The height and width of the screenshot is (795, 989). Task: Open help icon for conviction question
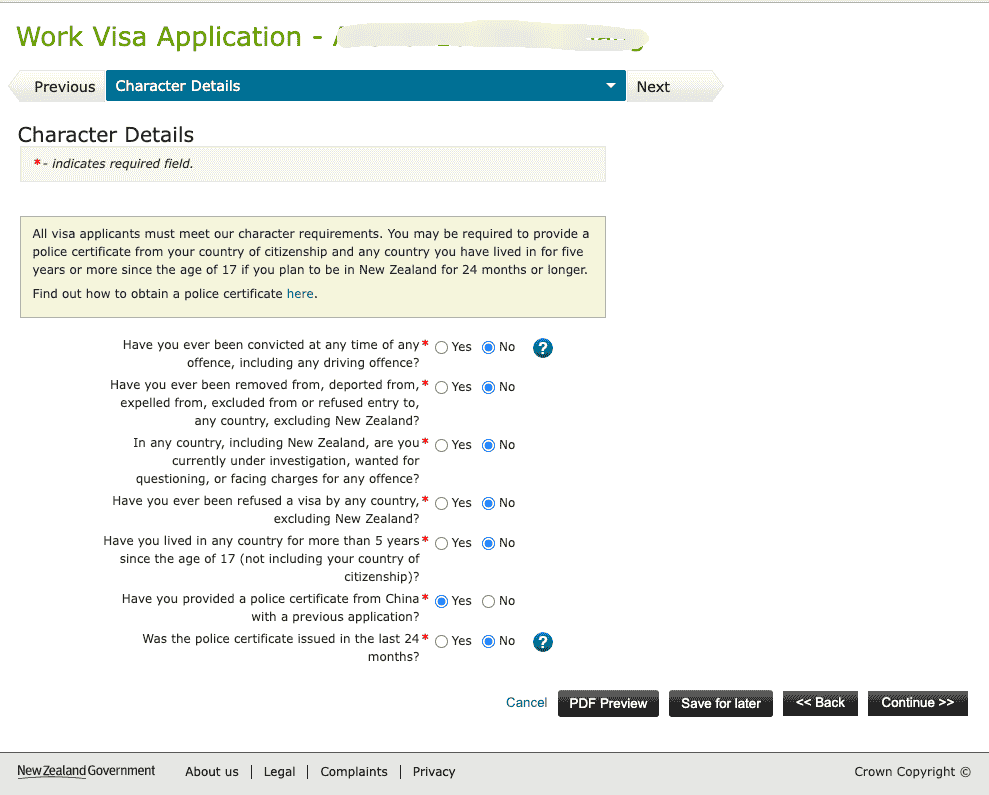[543, 348]
